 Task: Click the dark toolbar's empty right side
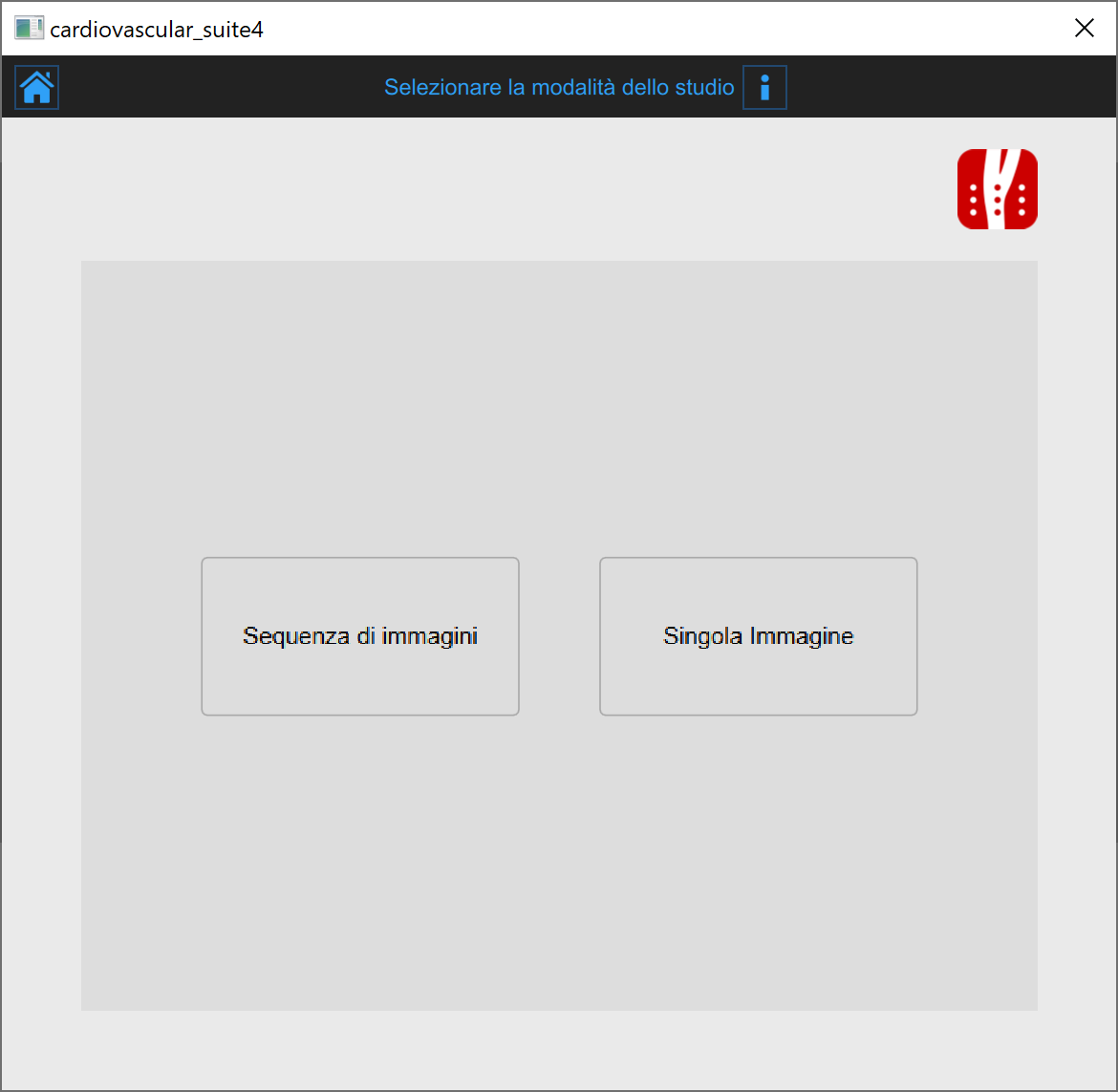956,88
